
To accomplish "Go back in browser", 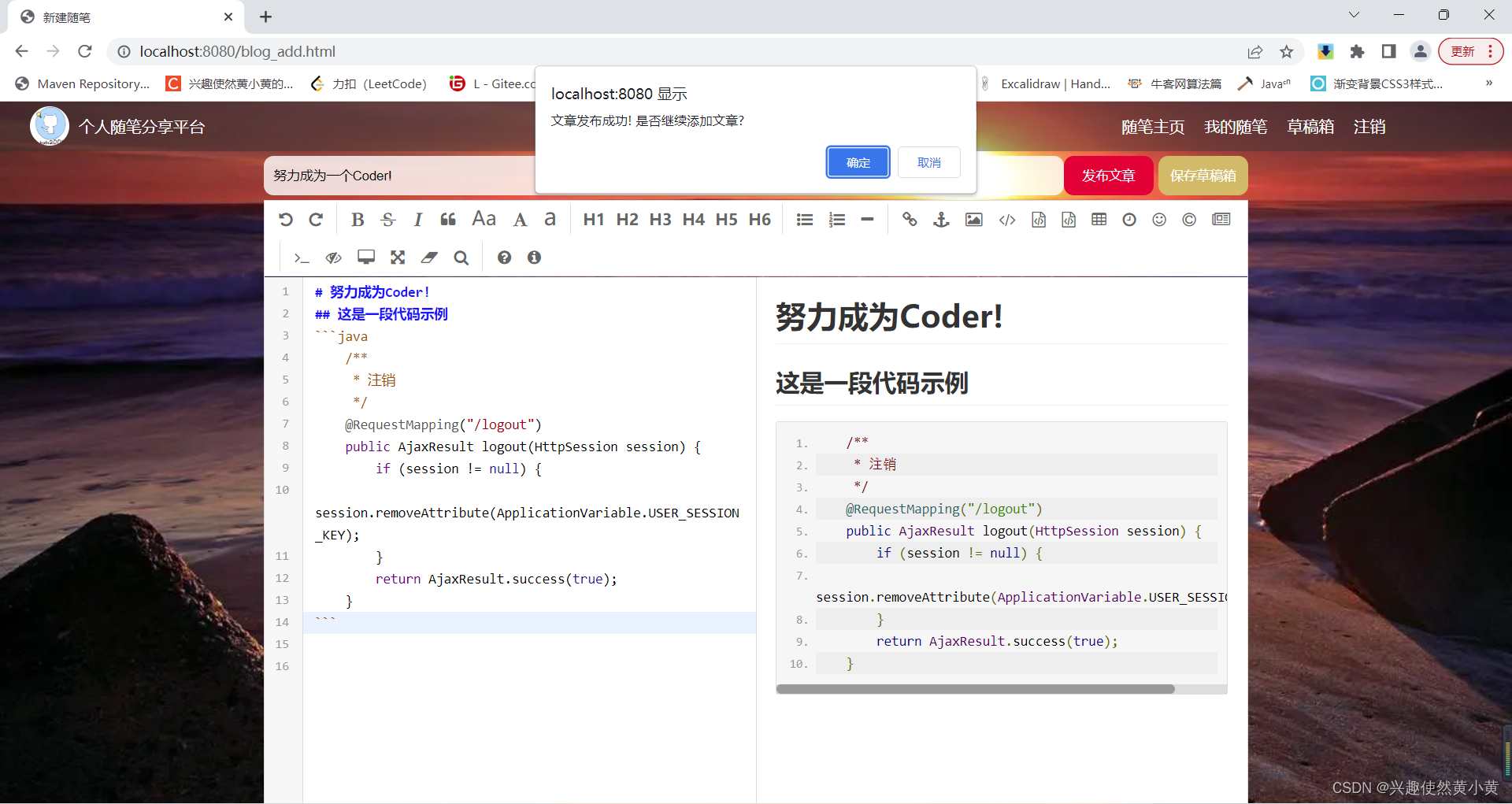I will click(21, 51).
